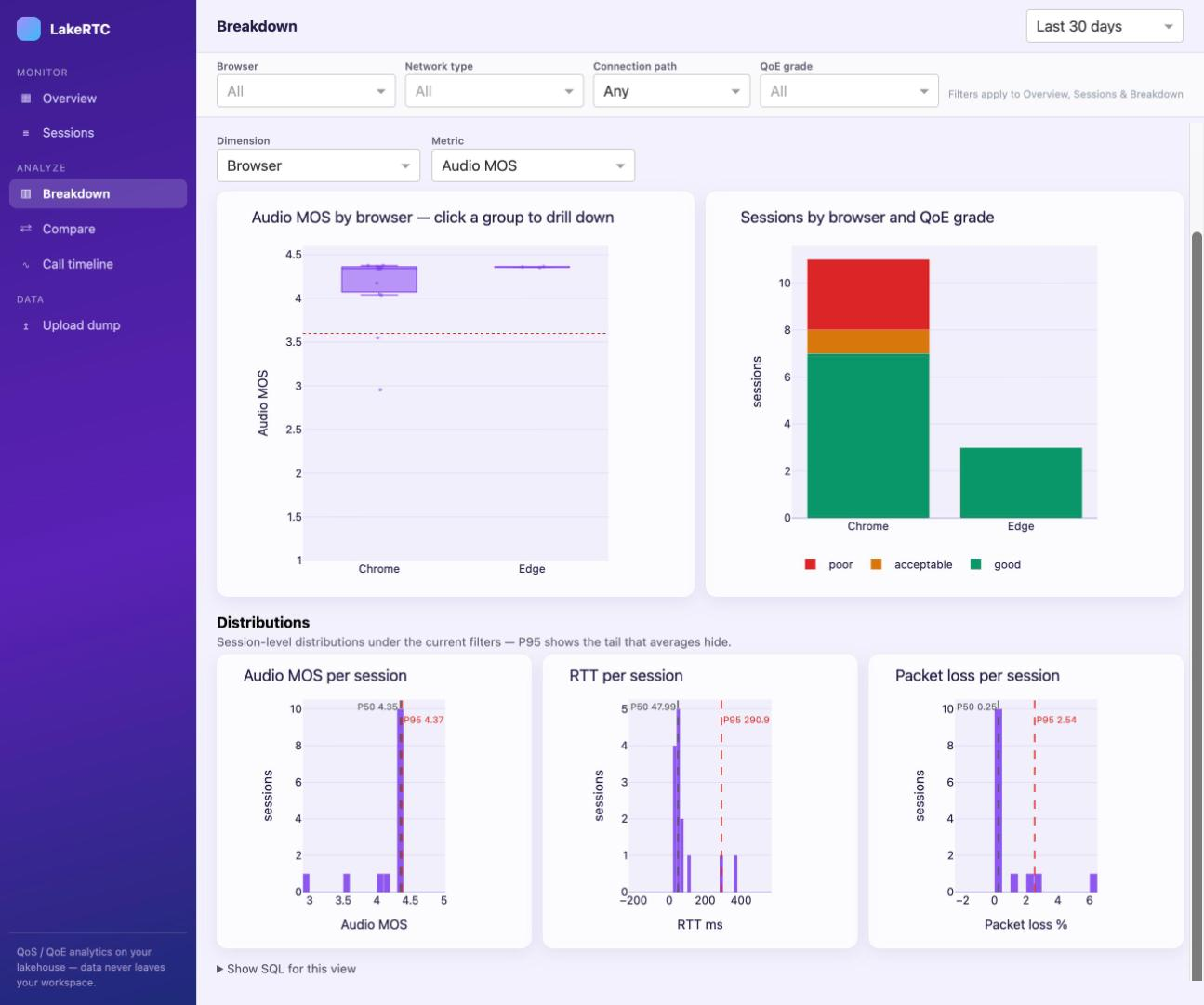Open the QoE grade filter dropdown

click(849, 91)
